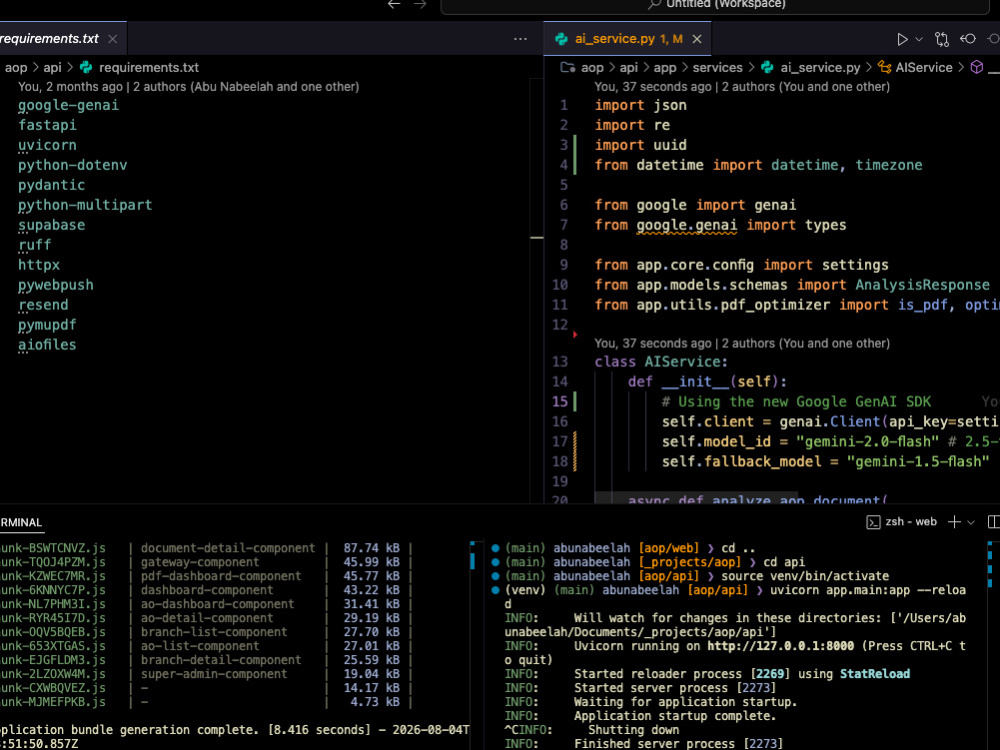Click the underlined 'google.genai' import on line 7
This screenshot has width=1000, height=750.
point(687,225)
